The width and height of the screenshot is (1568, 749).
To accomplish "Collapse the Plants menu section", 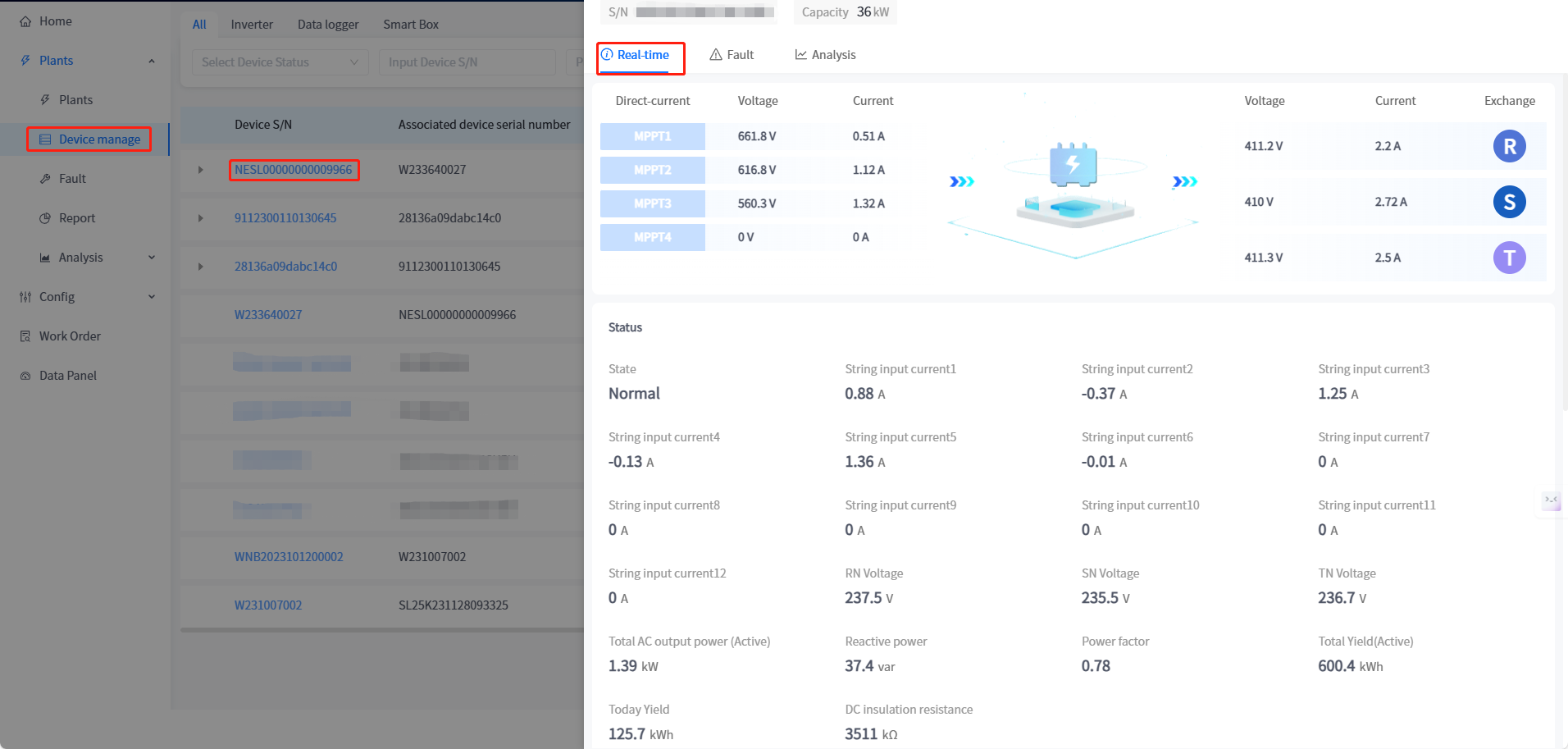I will tap(152, 61).
